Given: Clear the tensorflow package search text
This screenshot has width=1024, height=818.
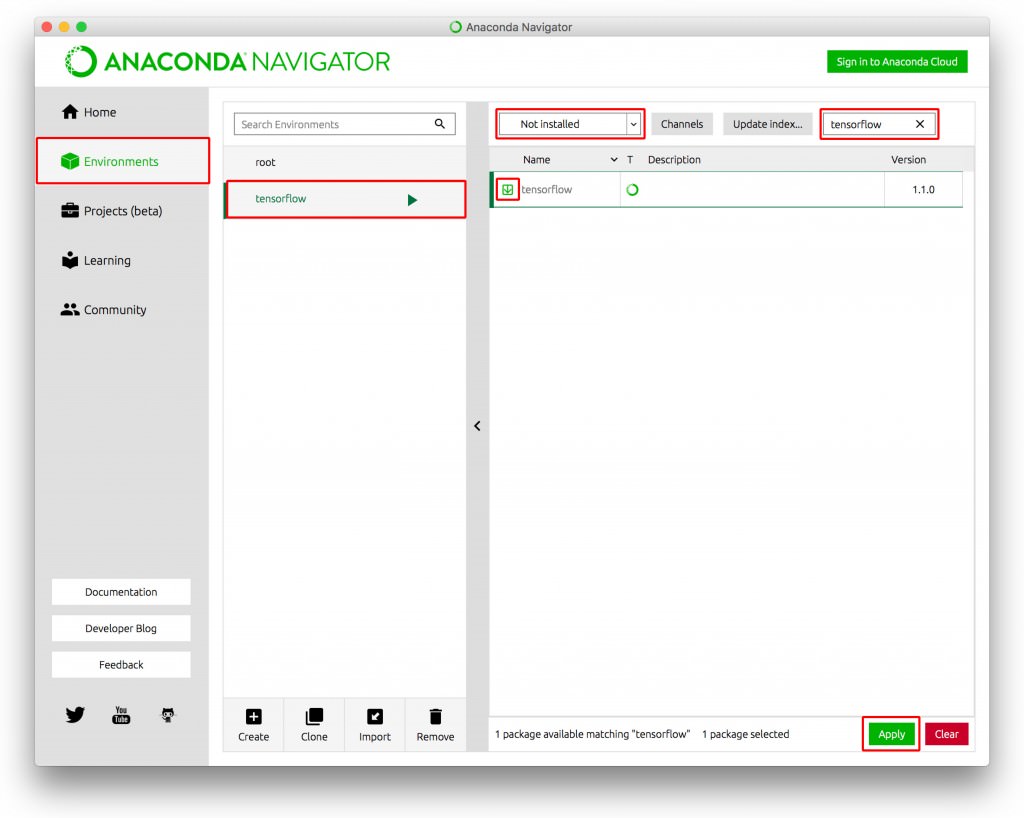Looking at the screenshot, I should (x=920, y=124).
